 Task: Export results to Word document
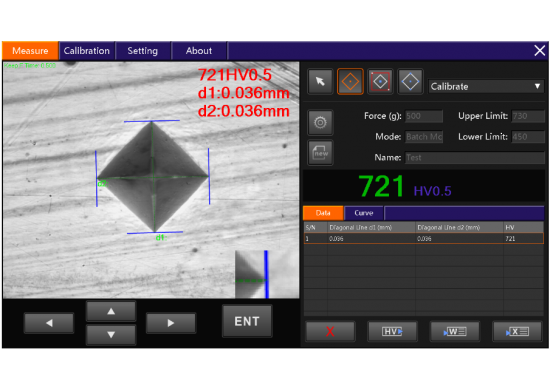click(455, 331)
